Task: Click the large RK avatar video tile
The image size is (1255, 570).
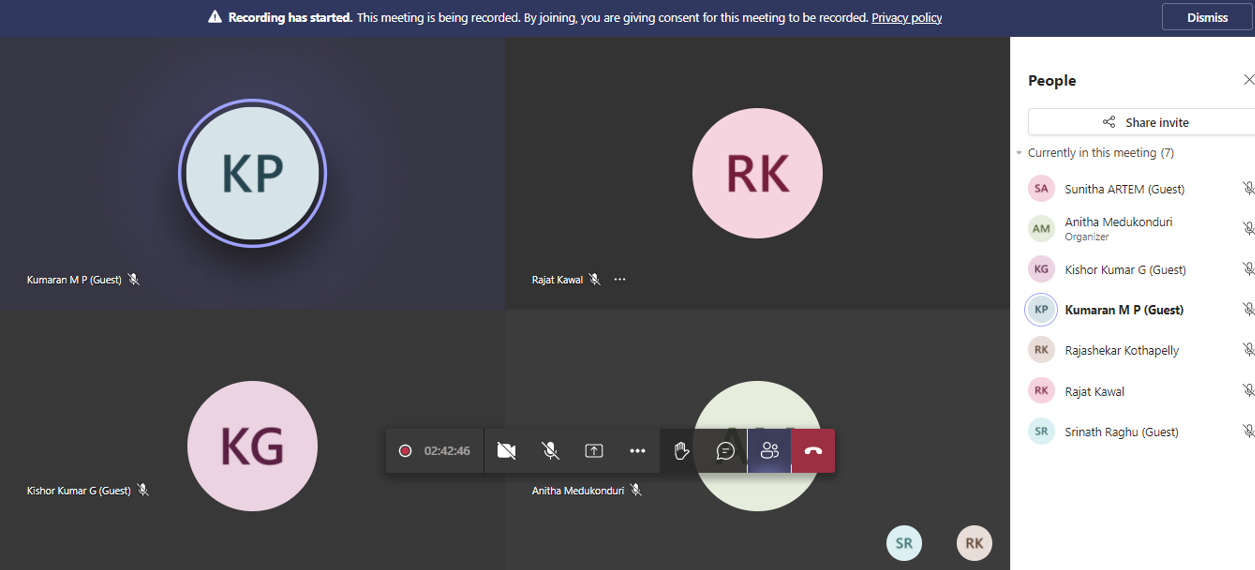Action: [x=757, y=173]
